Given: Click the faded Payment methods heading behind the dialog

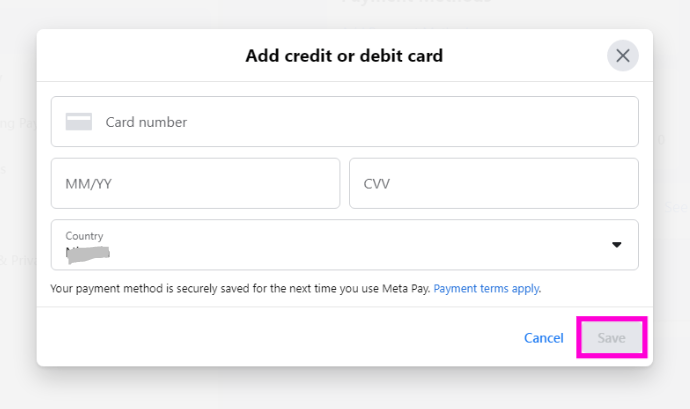Looking at the screenshot, I should (416, 2).
